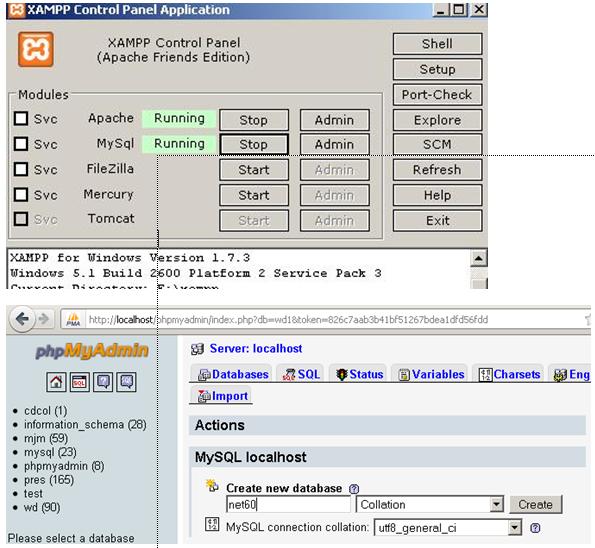Click the MySQL connection collation charset icon

212,524
